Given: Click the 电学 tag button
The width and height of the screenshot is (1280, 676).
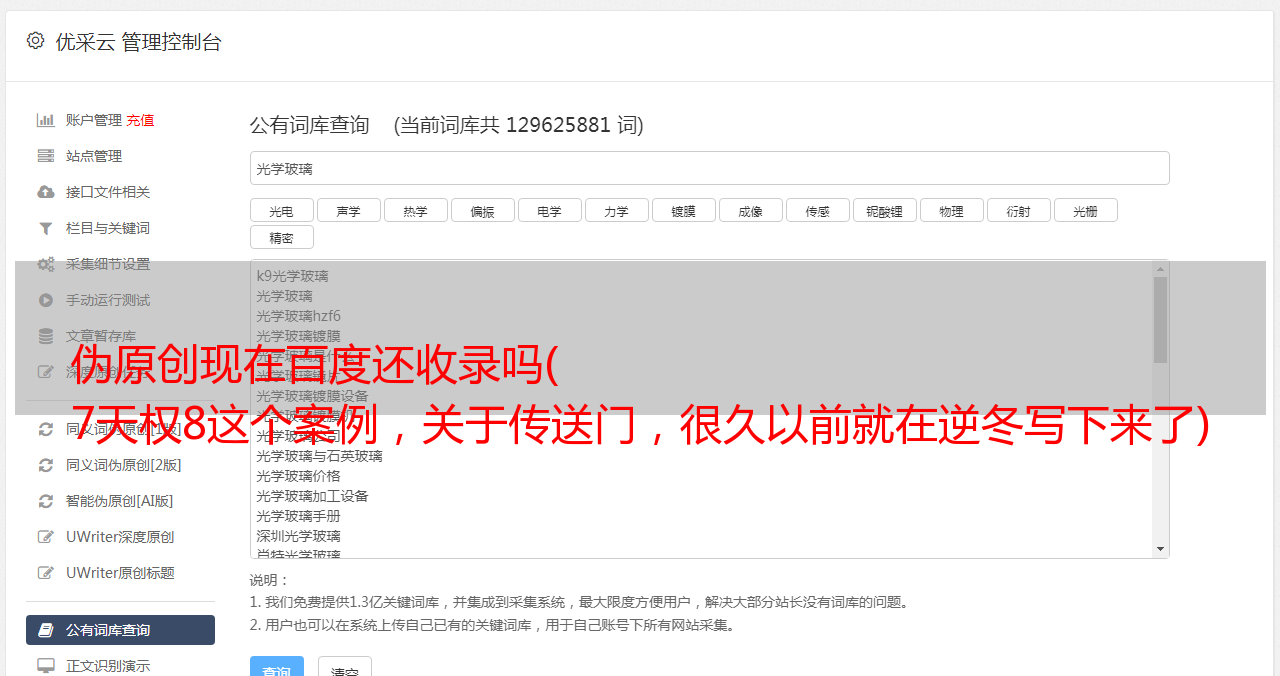Looking at the screenshot, I should (x=549, y=210).
